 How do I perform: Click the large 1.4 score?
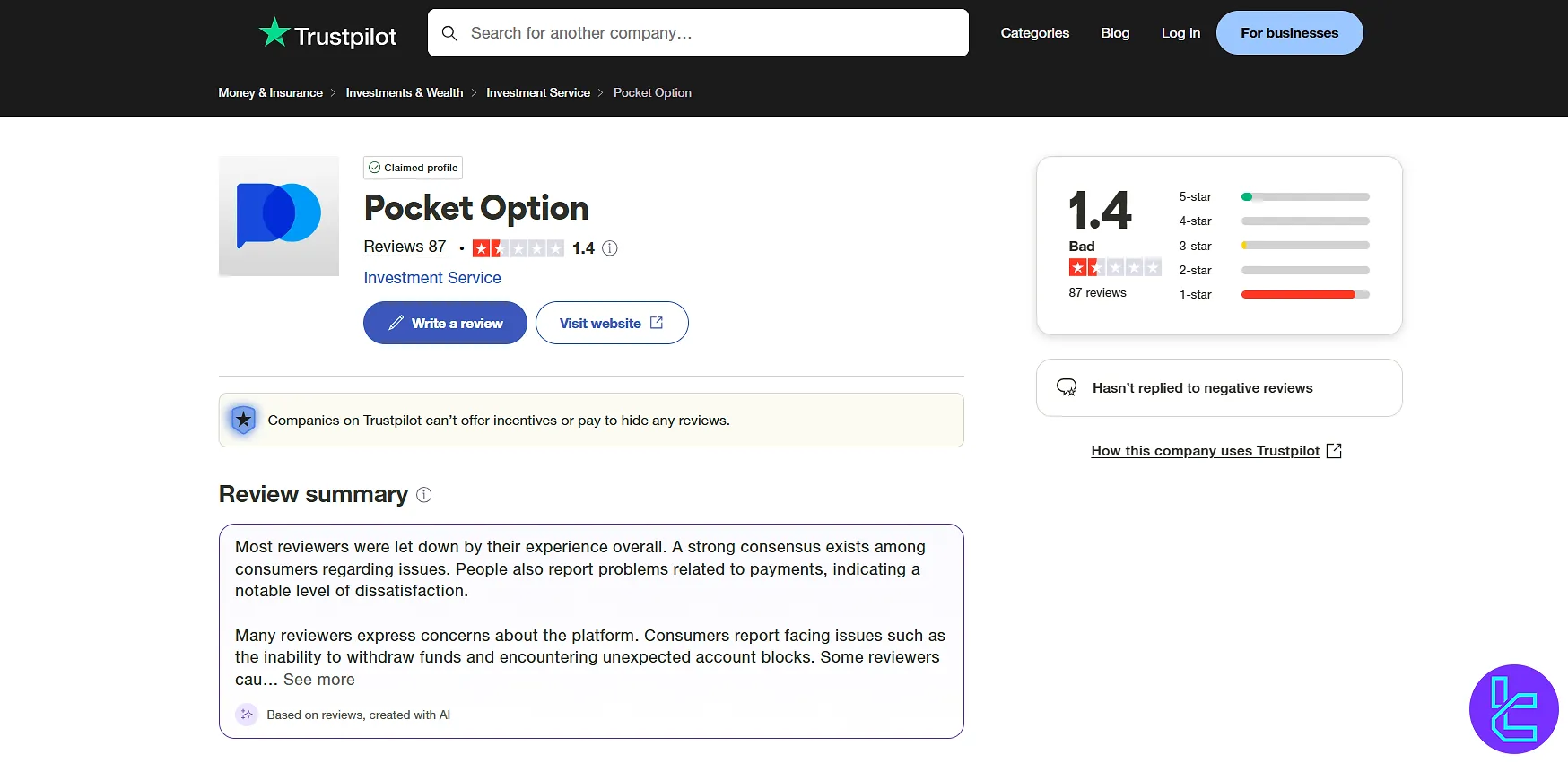1100,211
